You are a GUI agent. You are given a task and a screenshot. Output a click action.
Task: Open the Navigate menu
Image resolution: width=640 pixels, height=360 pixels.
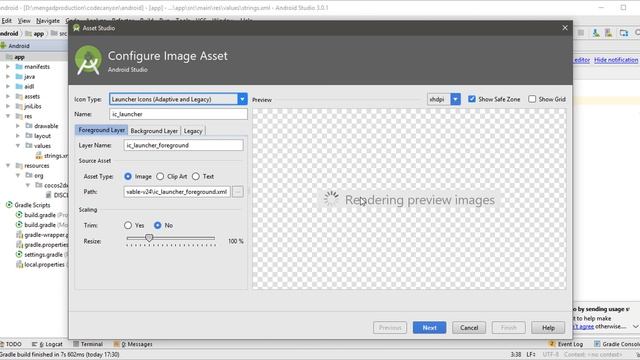point(48,20)
